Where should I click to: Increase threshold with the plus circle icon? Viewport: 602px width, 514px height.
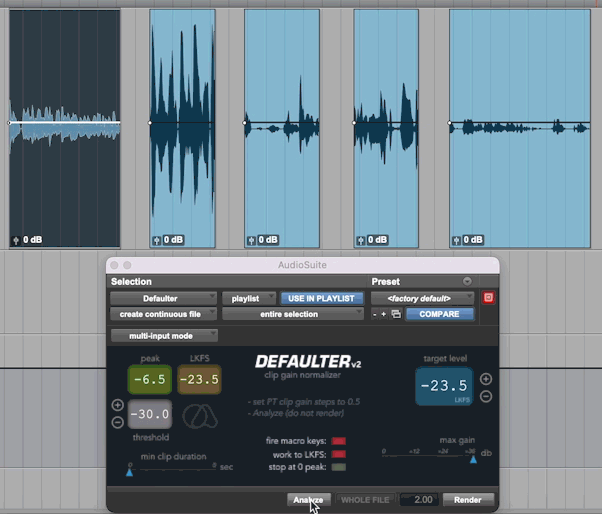click(x=117, y=405)
